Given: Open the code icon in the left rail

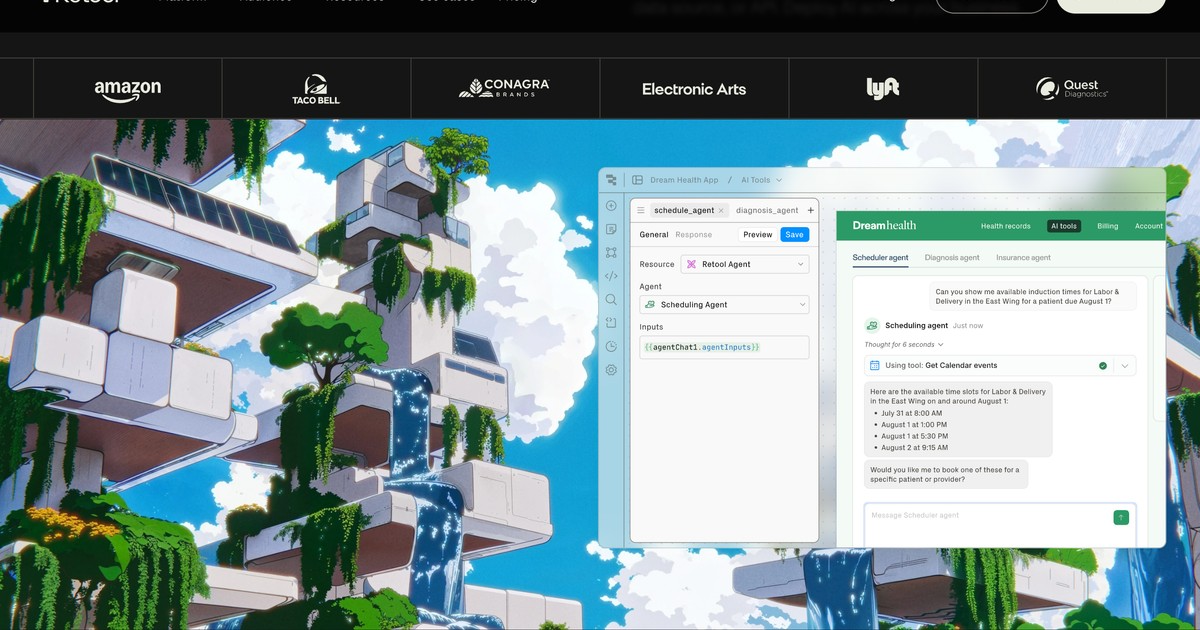Looking at the screenshot, I should click(x=611, y=276).
